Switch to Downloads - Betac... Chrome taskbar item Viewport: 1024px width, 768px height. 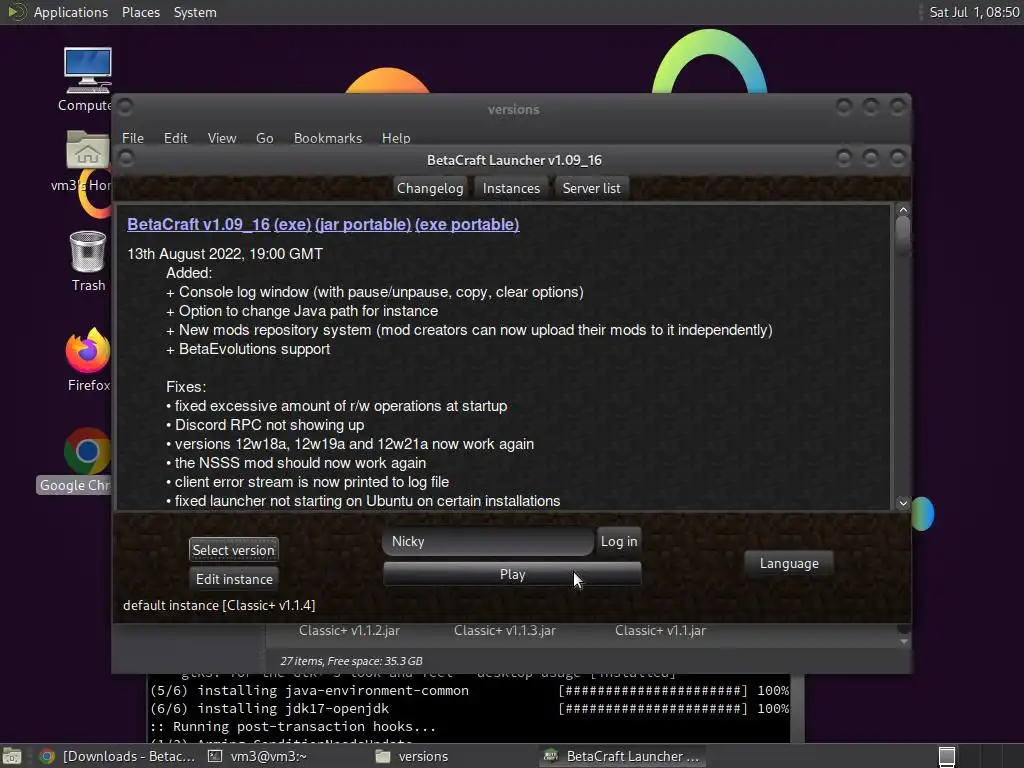pos(118,756)
